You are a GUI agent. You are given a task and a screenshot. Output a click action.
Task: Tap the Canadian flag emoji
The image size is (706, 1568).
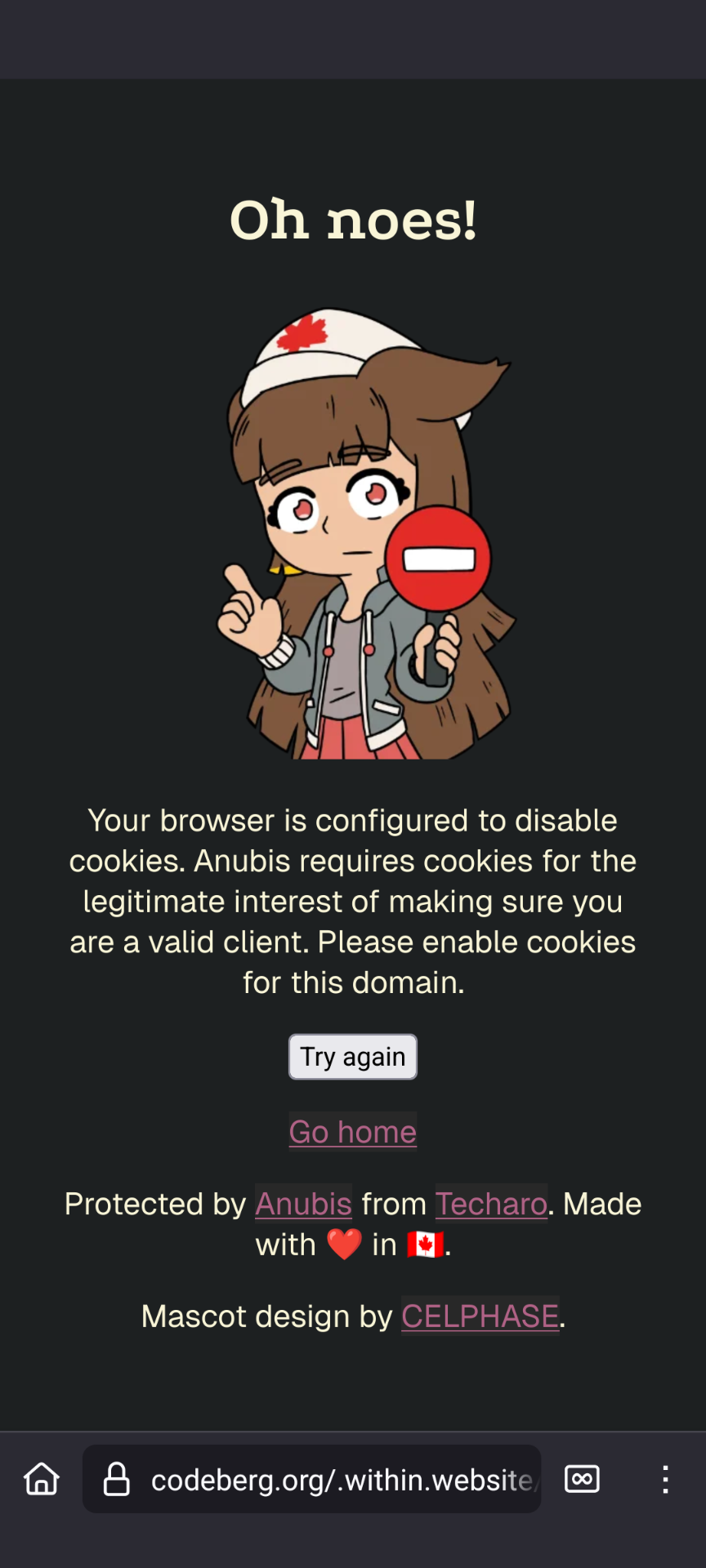pyautogui.click(x=426, y=1245)
